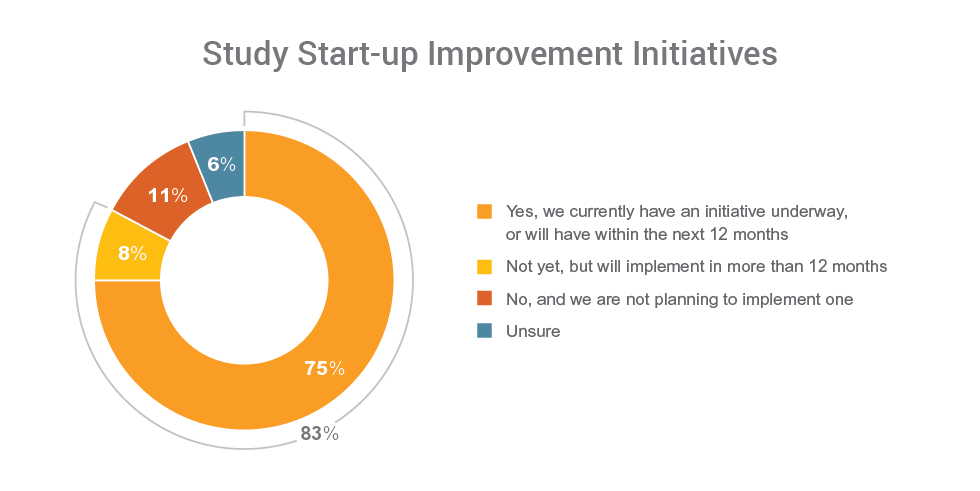
Task: Click the 'Unsure' legend text
Action: [533, 331]
